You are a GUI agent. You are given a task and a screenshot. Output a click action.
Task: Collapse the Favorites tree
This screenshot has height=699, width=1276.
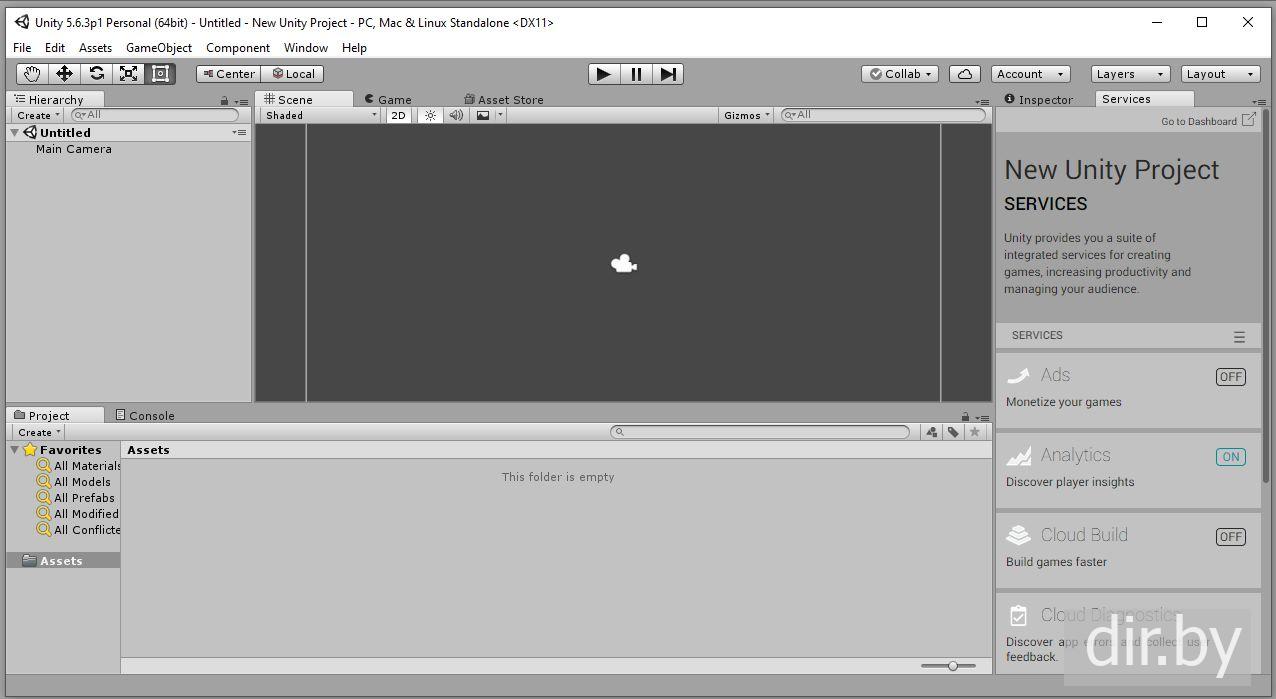[x=15, y=450]
